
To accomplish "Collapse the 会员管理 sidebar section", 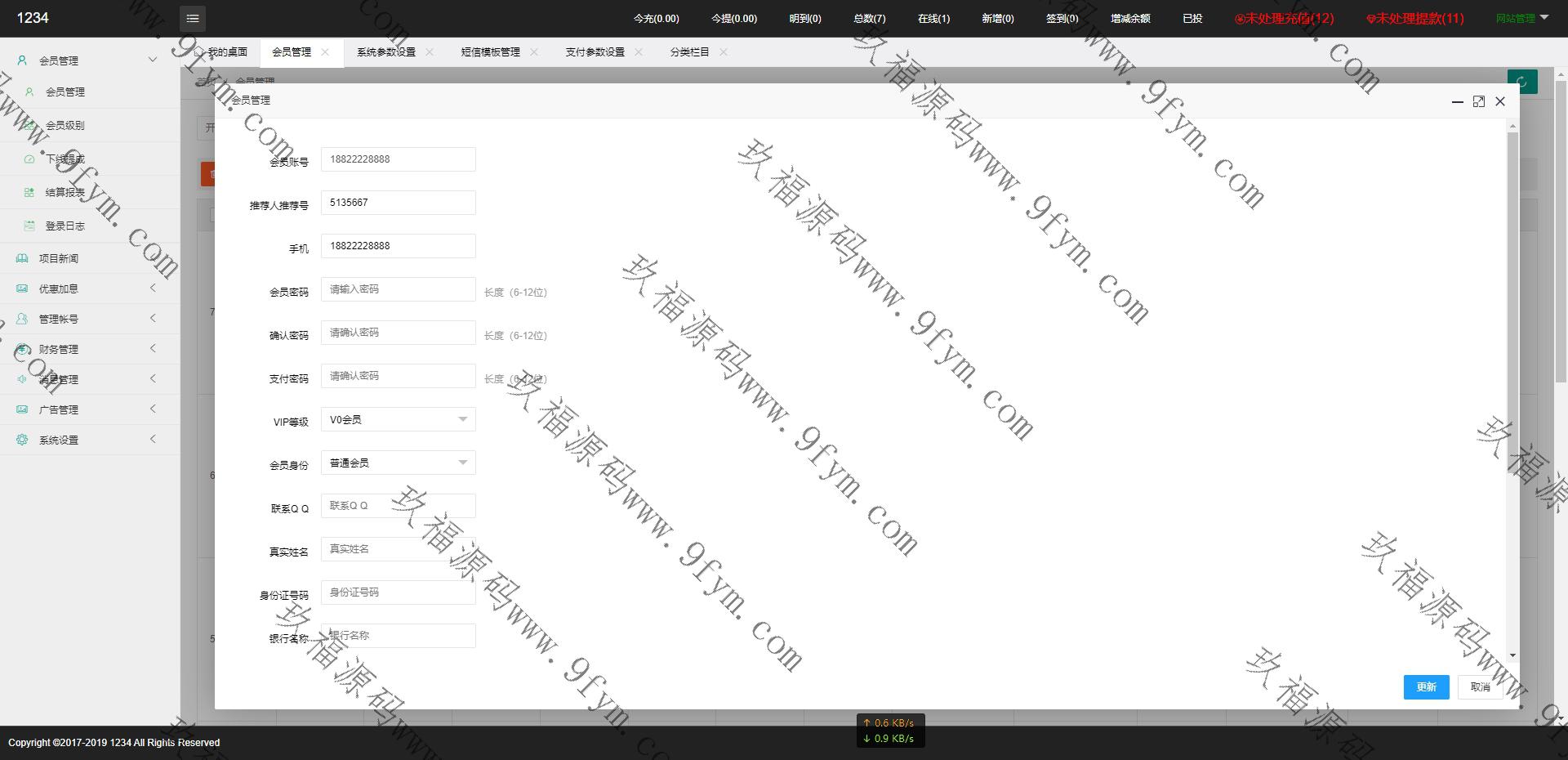I will point(152,60).
